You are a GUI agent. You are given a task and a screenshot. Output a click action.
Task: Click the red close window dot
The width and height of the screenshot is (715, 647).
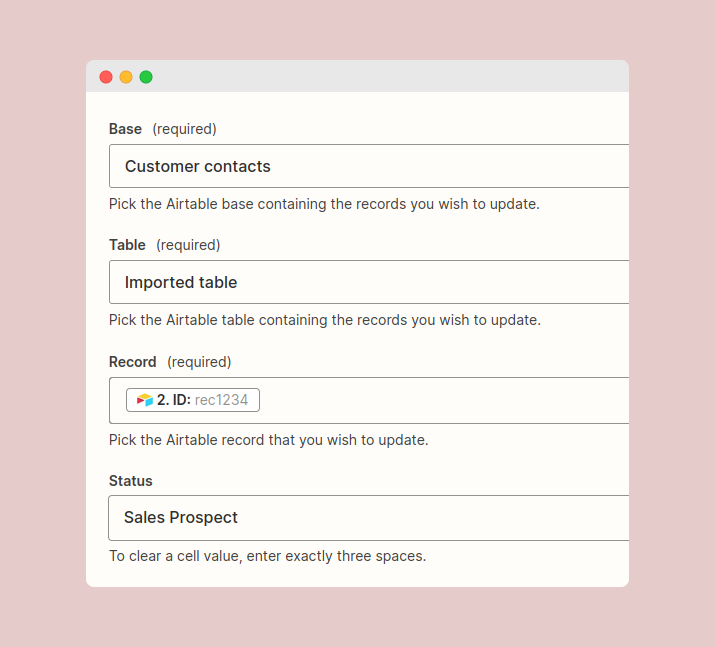point(106,77)
